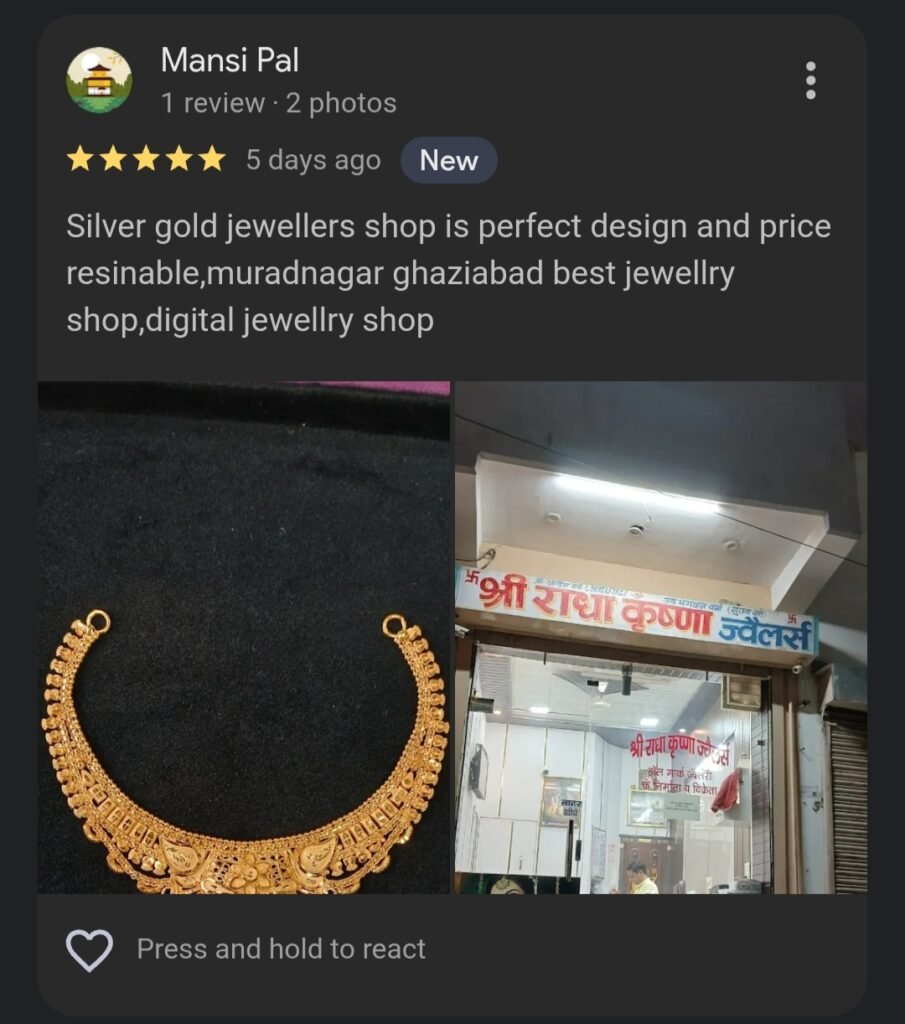
Task: Click the first yellow rating star
Action: (80, 159)
